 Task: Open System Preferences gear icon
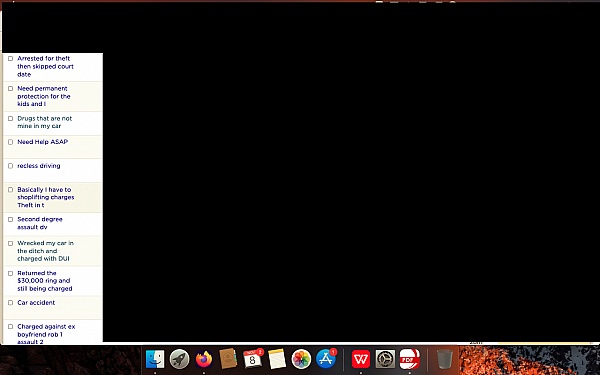coord(385,359)
